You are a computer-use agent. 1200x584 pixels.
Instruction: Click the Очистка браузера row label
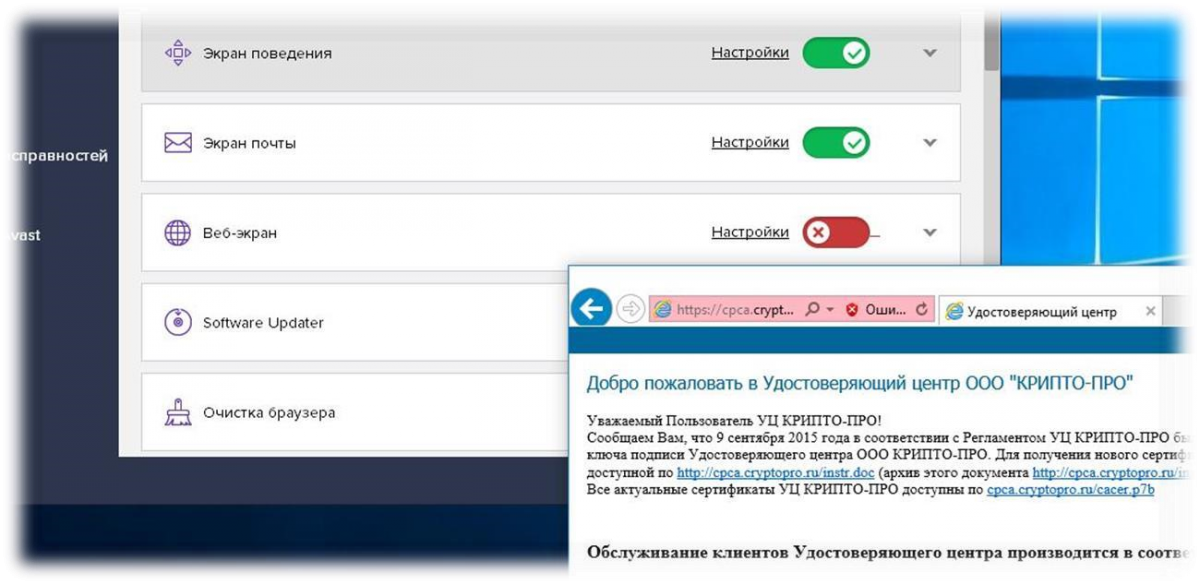[x=269, y=412]
